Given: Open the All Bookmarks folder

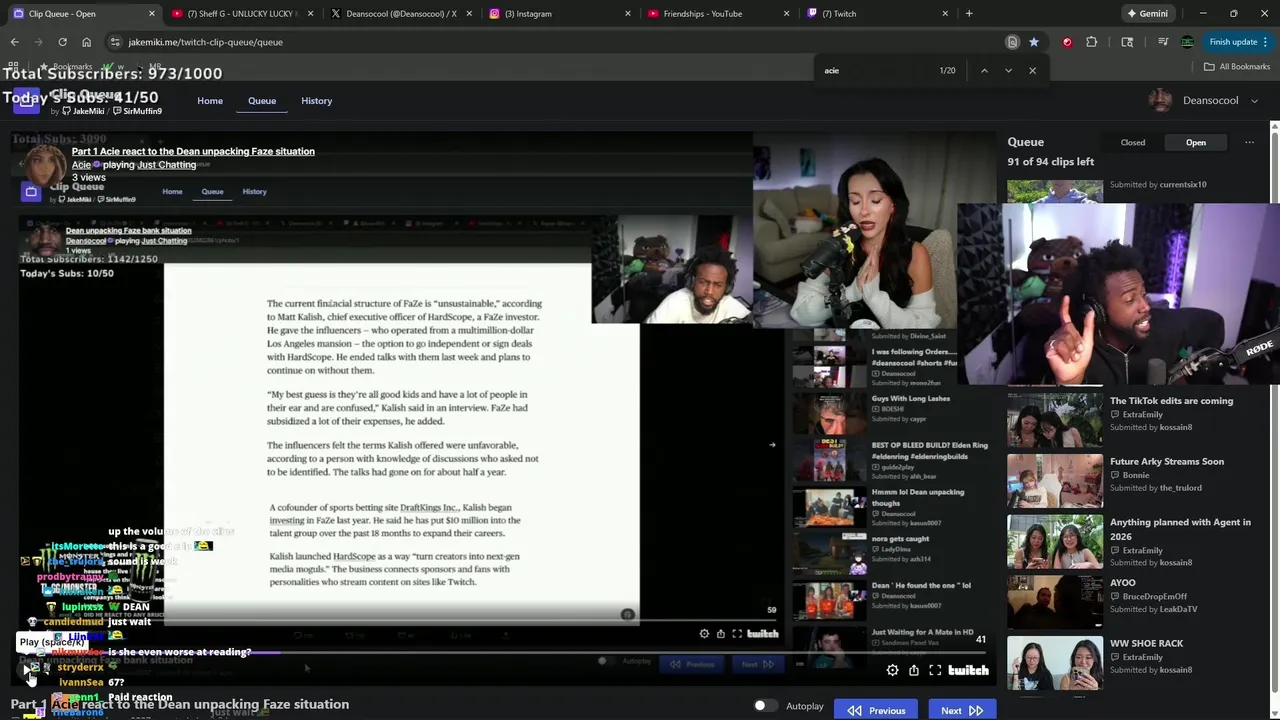Looking at the screenshot, I should (1237, 67).
